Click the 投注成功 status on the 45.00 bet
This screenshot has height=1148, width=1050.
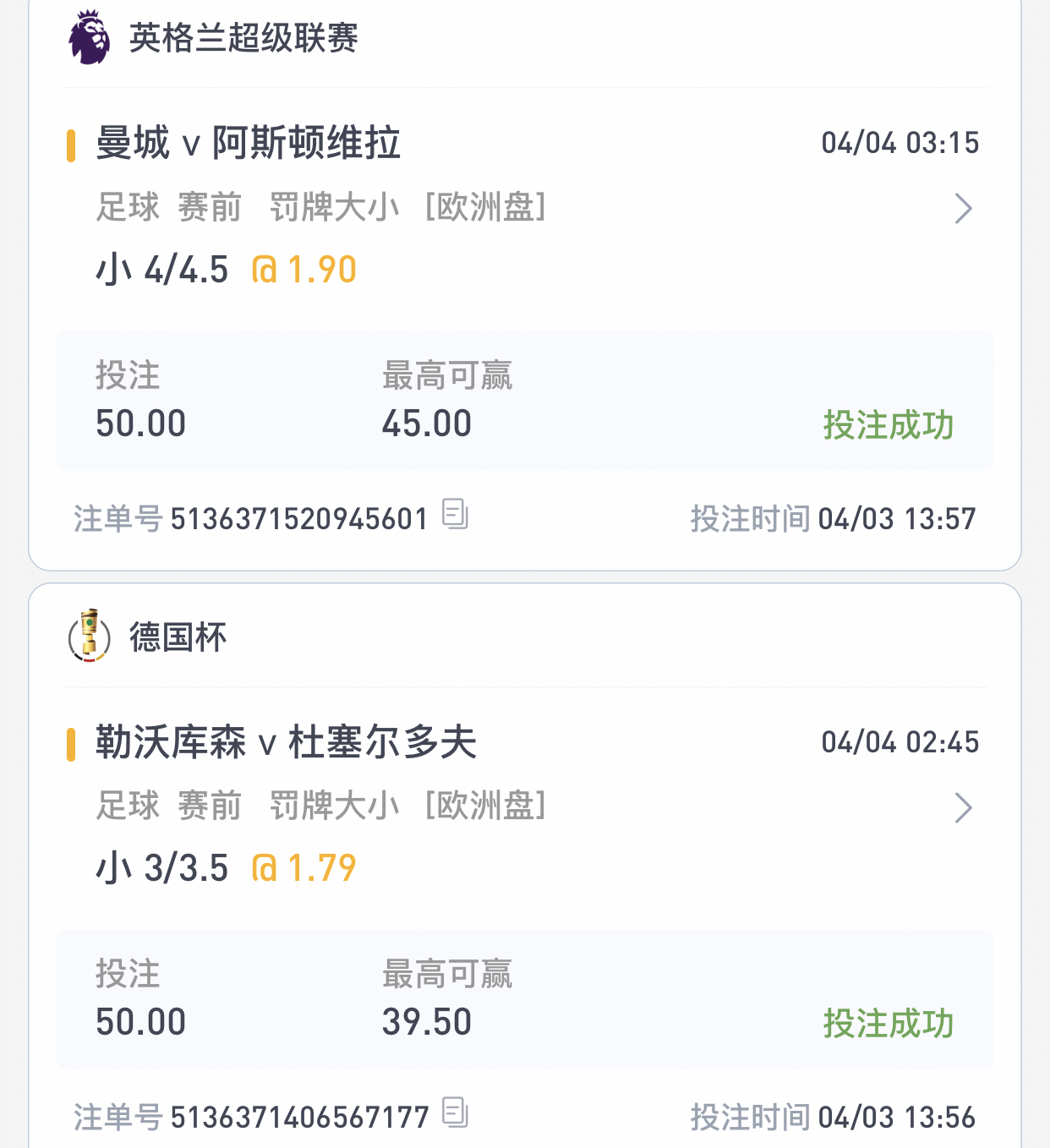[x=889, y=424]
